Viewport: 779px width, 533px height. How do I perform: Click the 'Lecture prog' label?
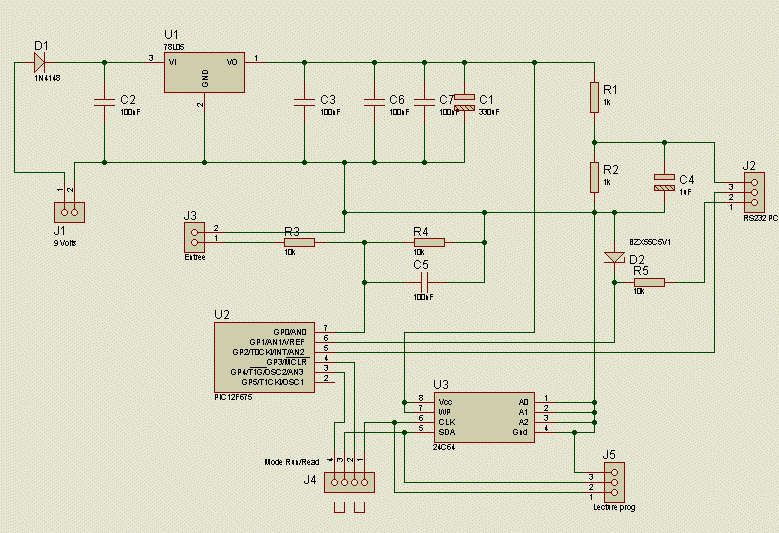(x=615, y=507)
